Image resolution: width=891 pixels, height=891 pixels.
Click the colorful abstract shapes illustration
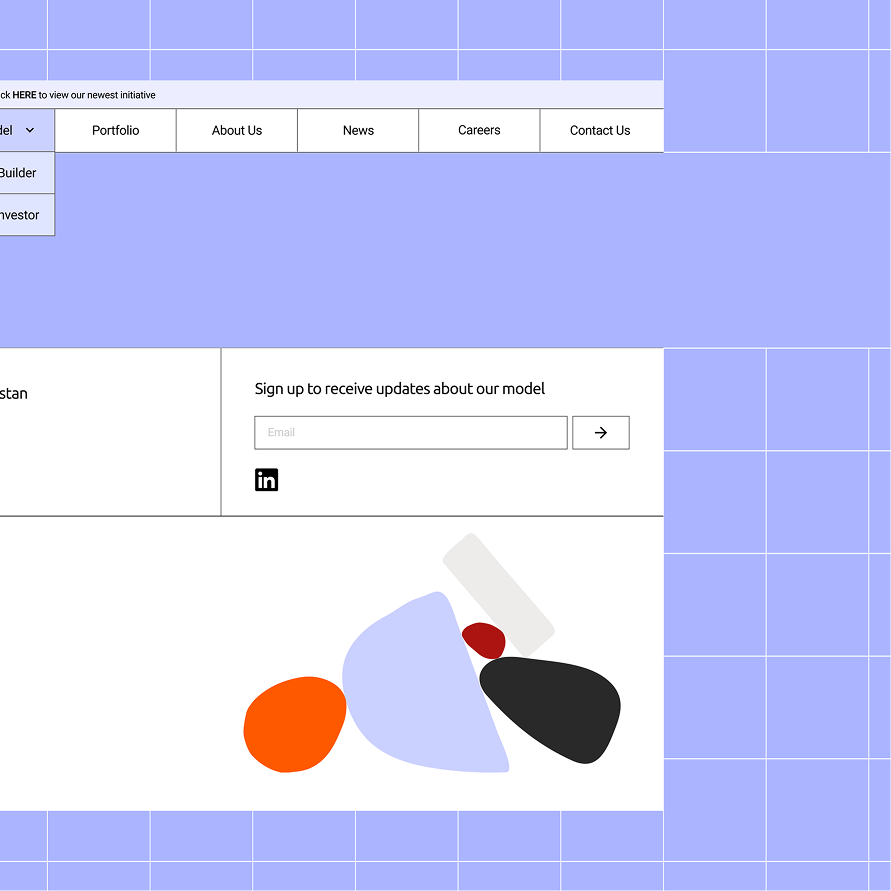pos(432,653)
